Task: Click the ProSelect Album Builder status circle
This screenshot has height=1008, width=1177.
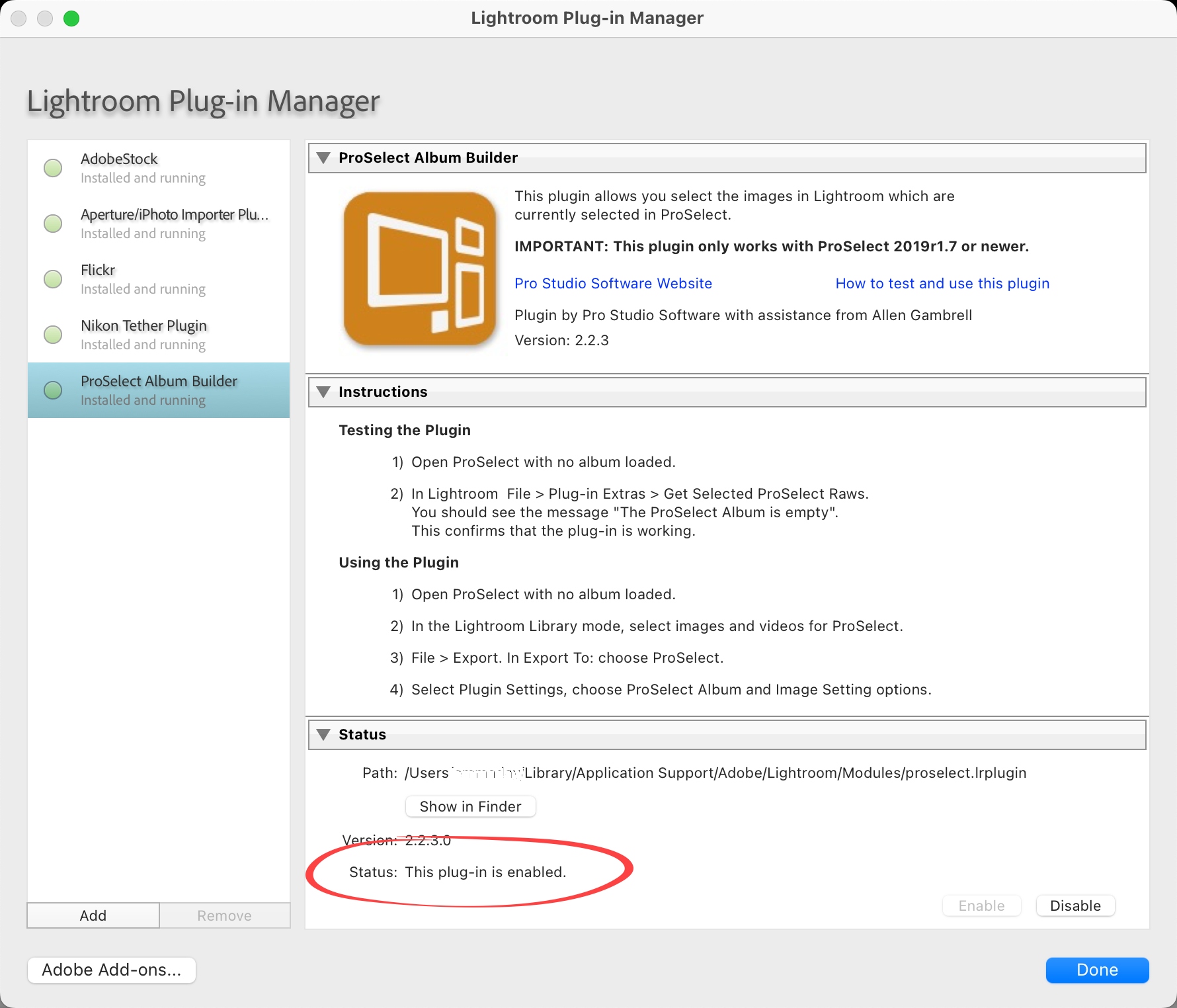Action: (53, 390)
